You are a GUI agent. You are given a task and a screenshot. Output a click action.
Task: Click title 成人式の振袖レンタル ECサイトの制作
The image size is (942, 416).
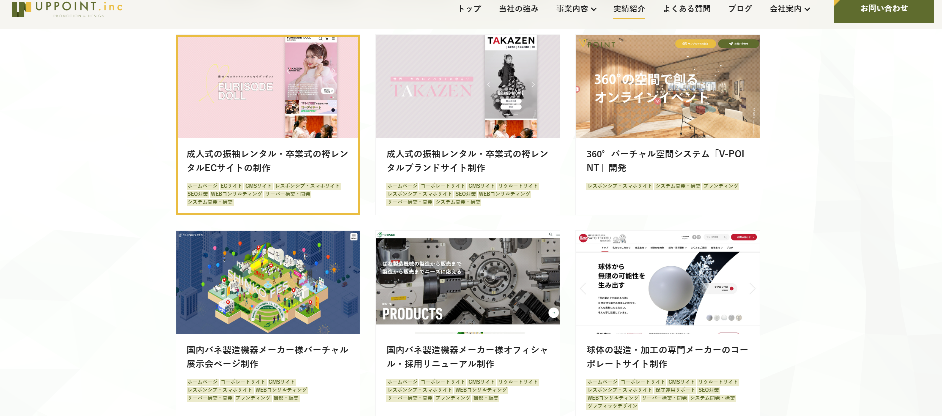[267, 161]
